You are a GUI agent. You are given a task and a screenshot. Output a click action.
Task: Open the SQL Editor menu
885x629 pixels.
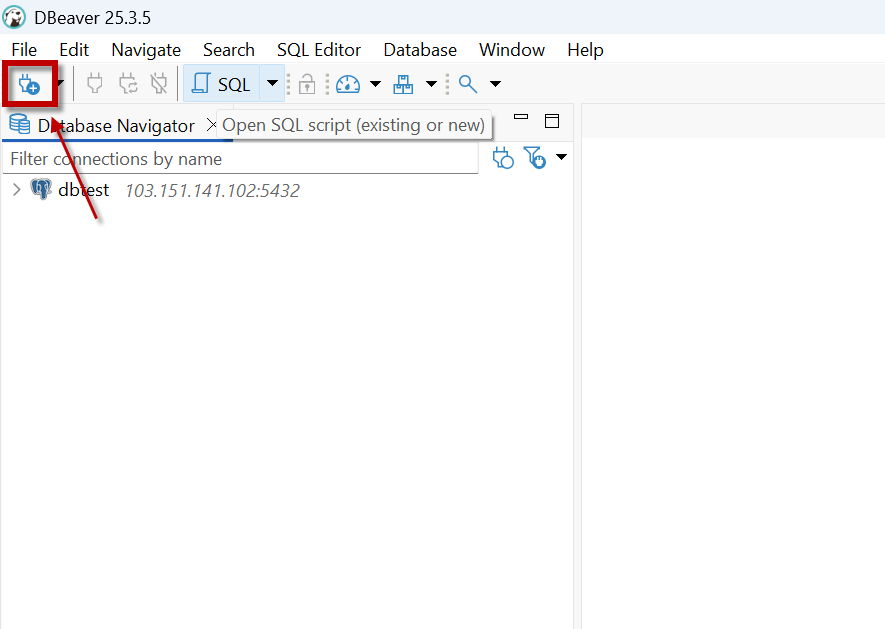[x=318, y=50]
